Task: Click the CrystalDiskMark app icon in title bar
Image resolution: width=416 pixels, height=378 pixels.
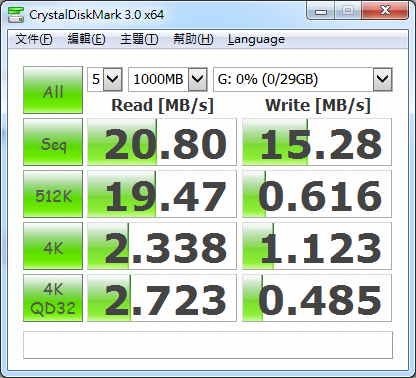Action: pyautogui.click(x=16, y=14)
